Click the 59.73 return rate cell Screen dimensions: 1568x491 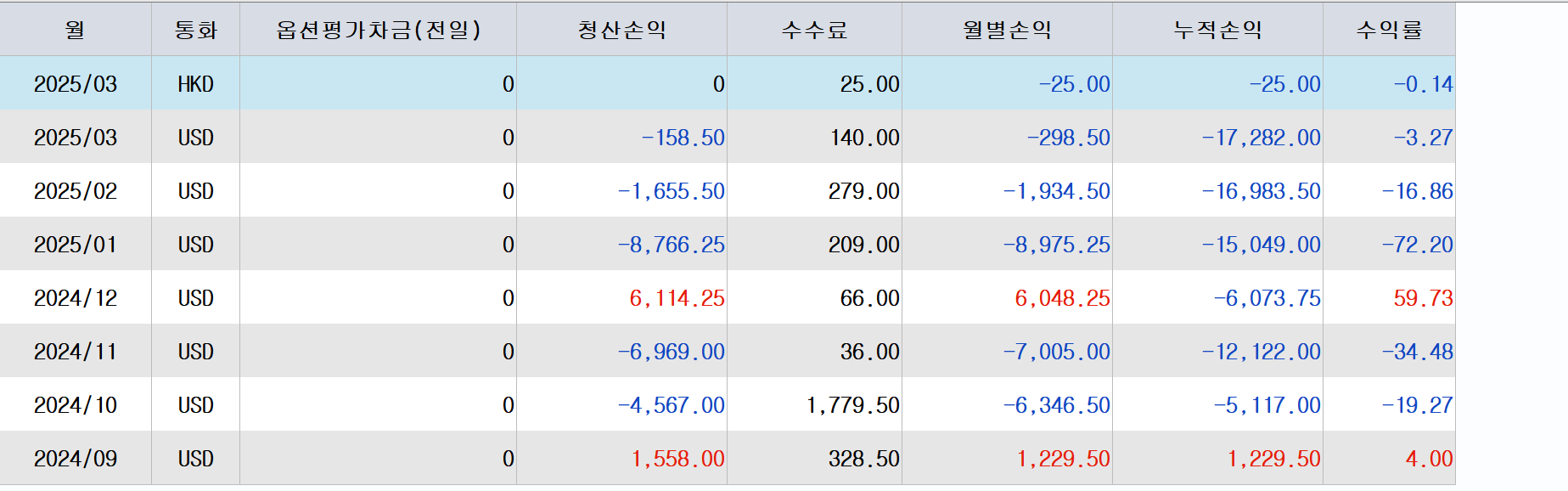[x=1389, y=297]
